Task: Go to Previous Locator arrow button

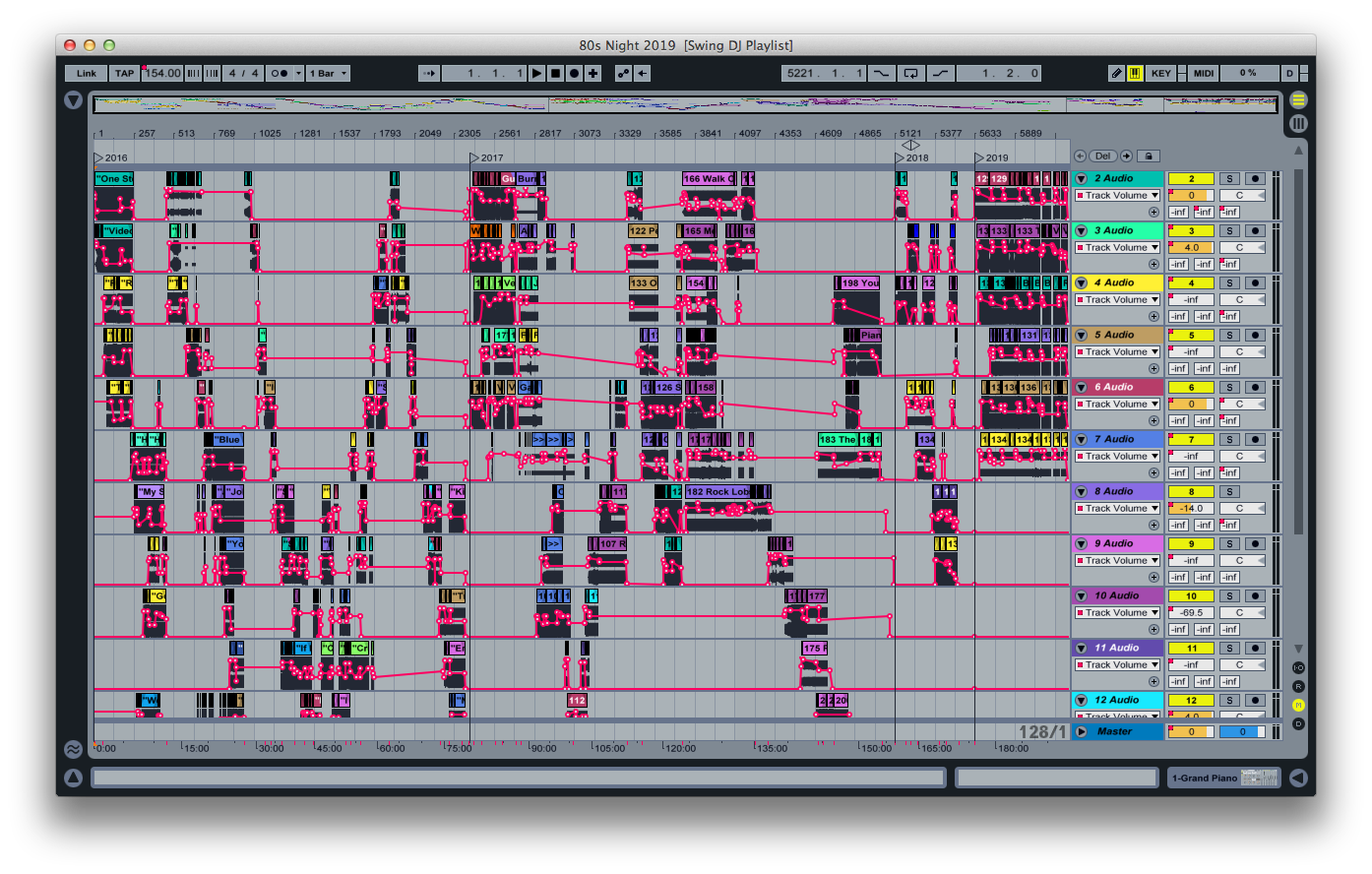Action: pos(1080,156)
